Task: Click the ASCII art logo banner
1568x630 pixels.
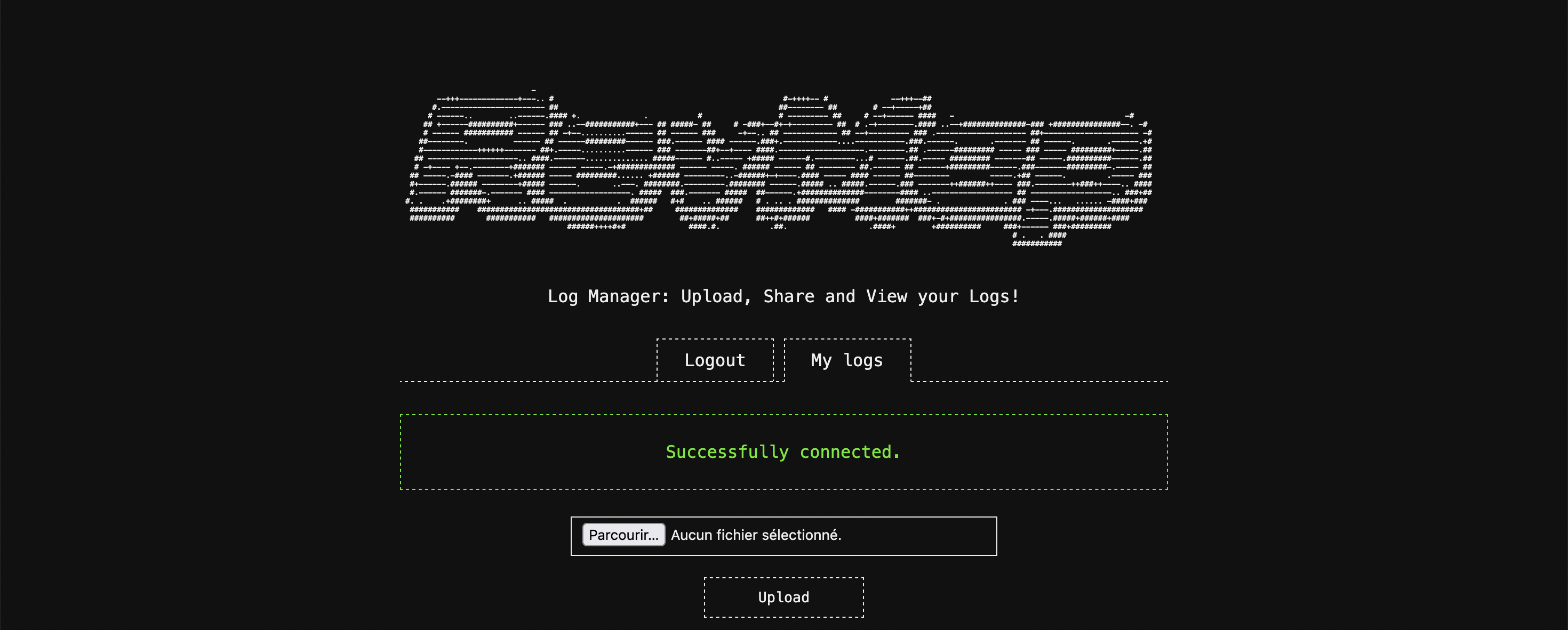Action: pos(779,167)
